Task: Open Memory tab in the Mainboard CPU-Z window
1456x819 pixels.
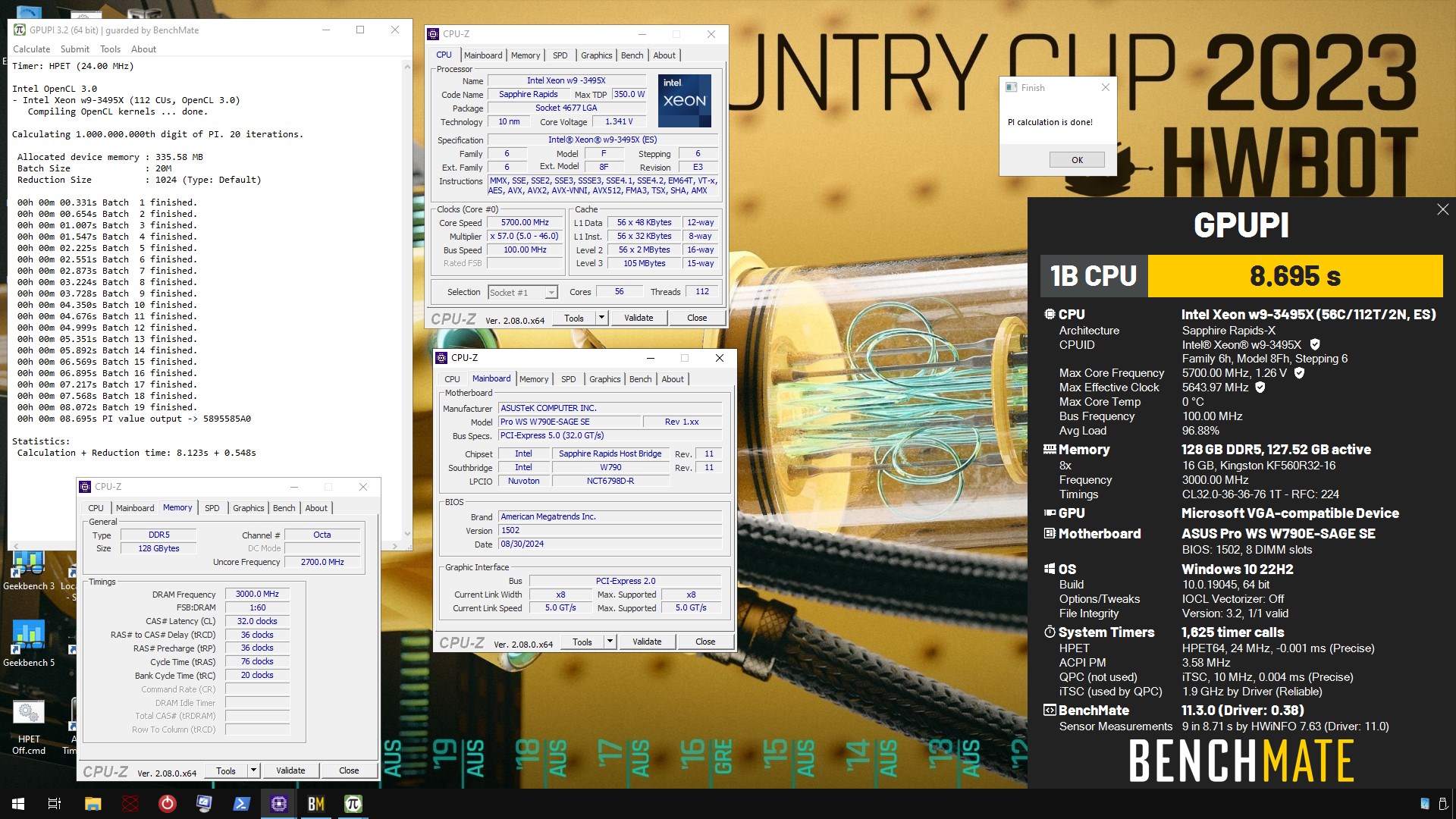Action: tap(534, 379)
